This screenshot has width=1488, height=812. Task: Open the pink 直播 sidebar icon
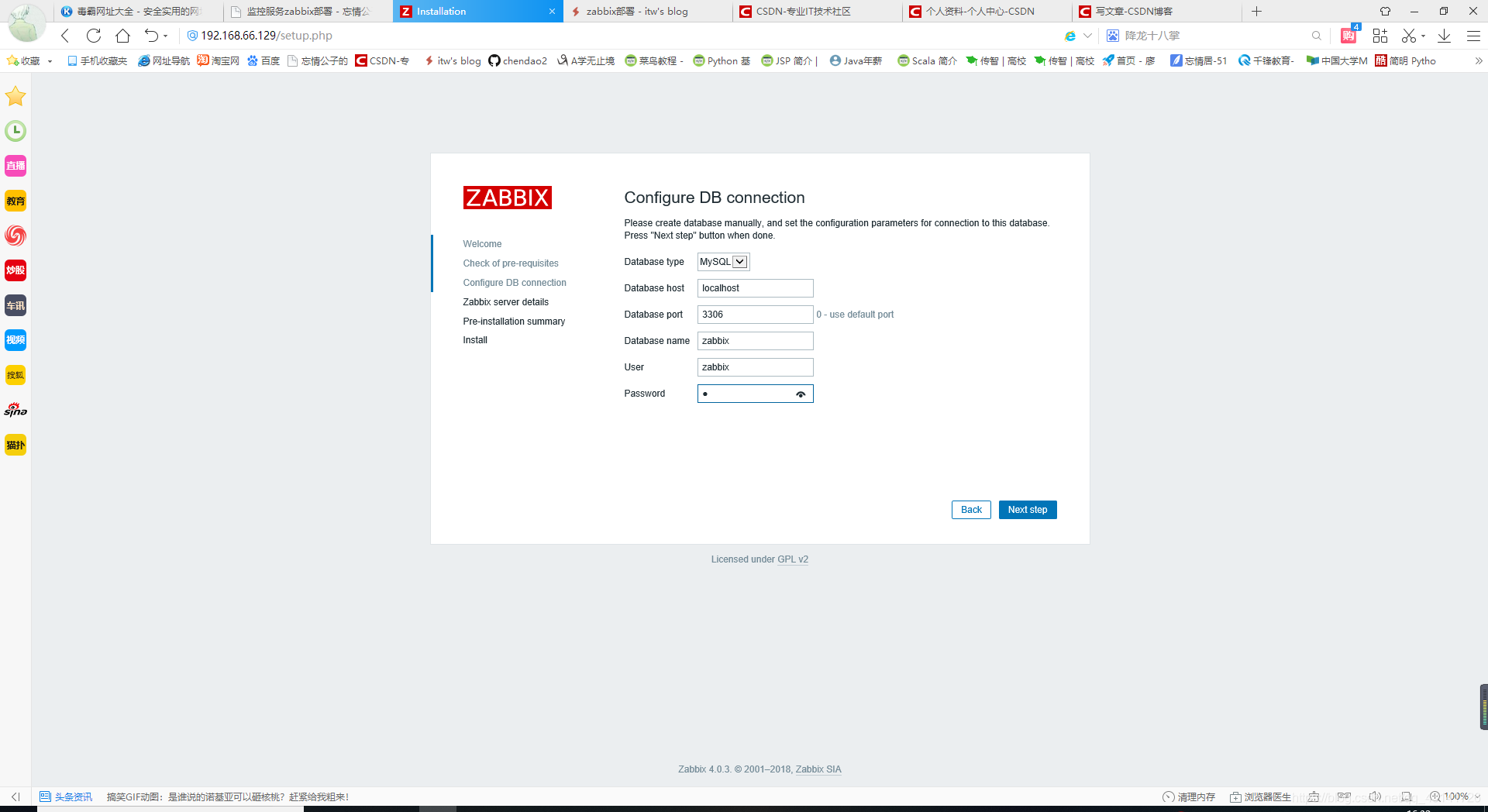[15, 166]
